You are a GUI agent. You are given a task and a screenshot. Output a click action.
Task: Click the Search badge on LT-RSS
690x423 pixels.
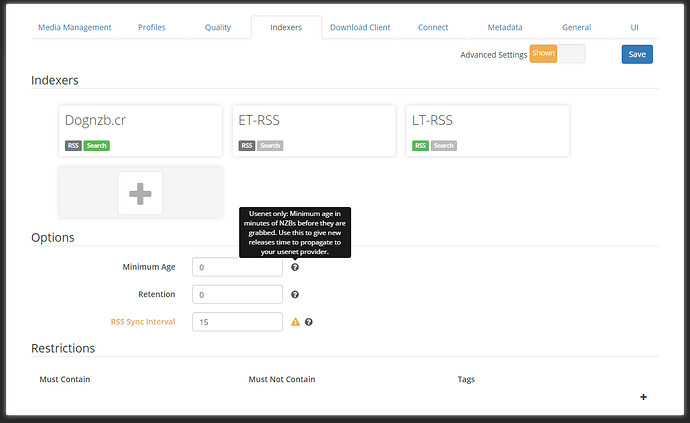click(444, 146)
